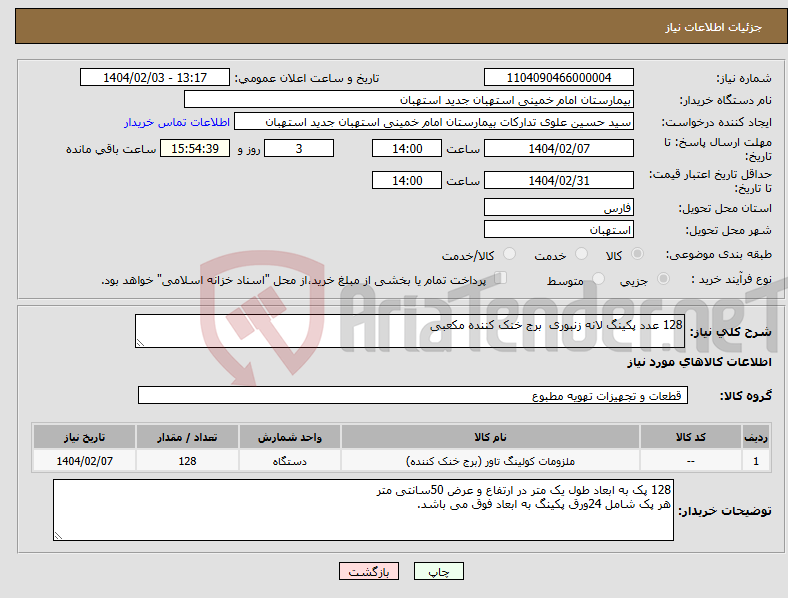Click the جزئیات اطلاعات نیاز page header
The width and height of the screenshot is (788, 598).
714,27
